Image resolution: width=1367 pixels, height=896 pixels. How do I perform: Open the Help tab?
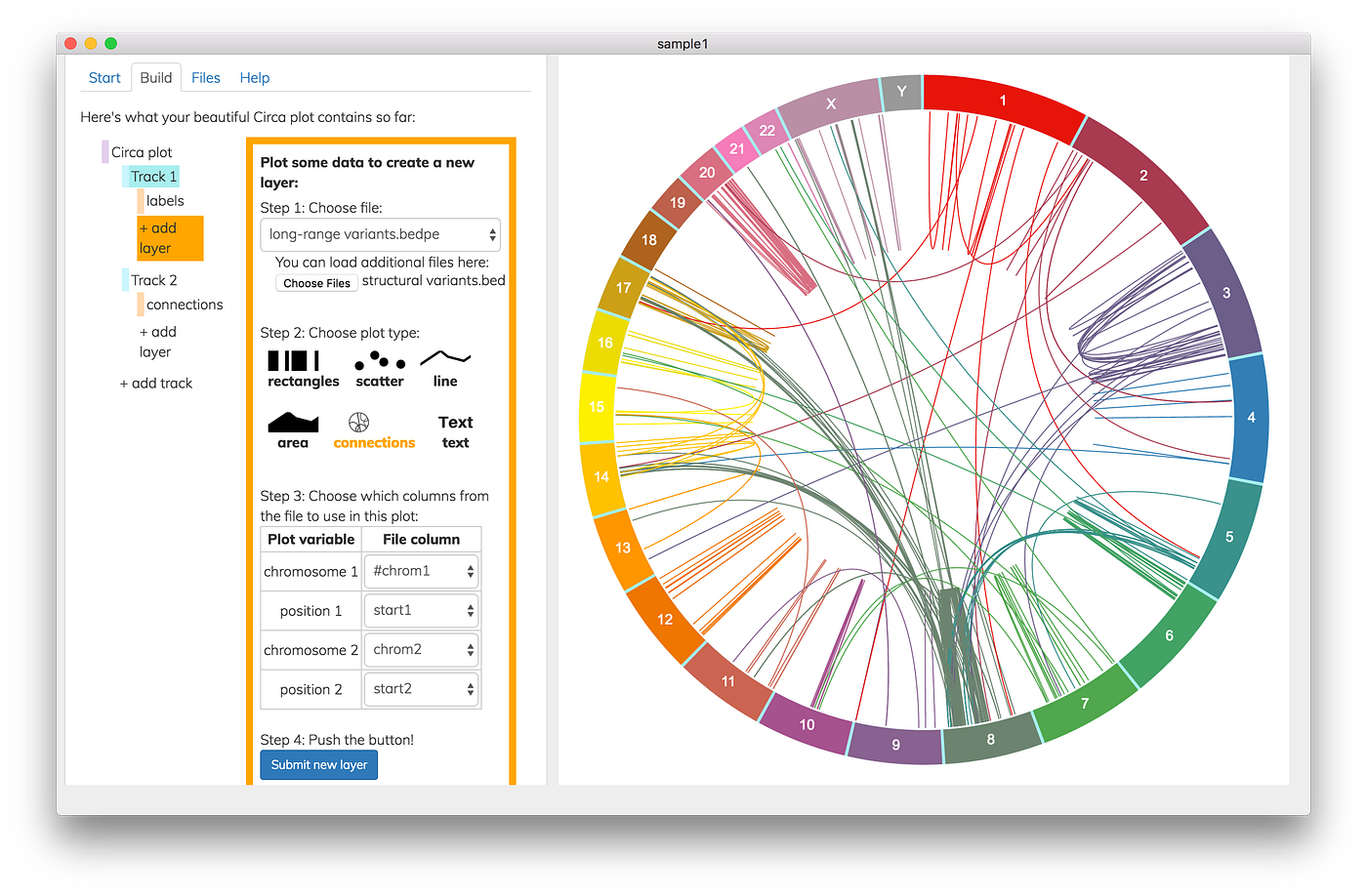pos(254,77)
